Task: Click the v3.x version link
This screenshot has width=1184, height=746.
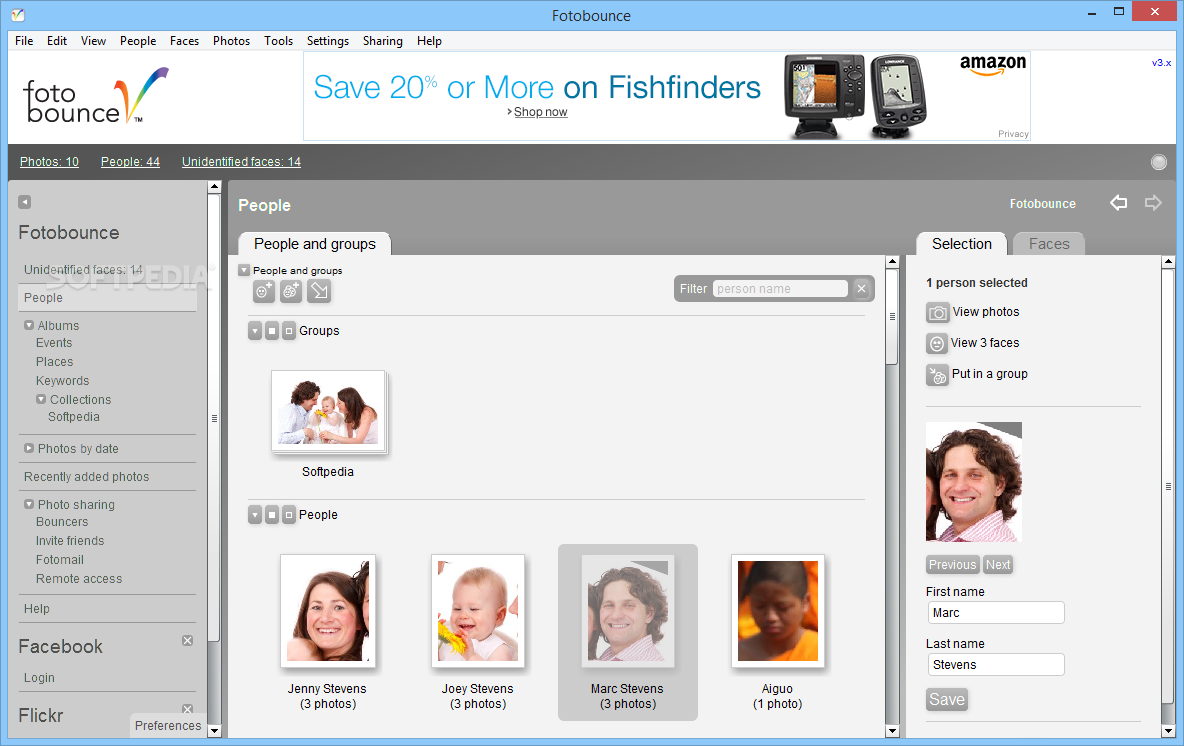Action: [x=1161, y=63]
